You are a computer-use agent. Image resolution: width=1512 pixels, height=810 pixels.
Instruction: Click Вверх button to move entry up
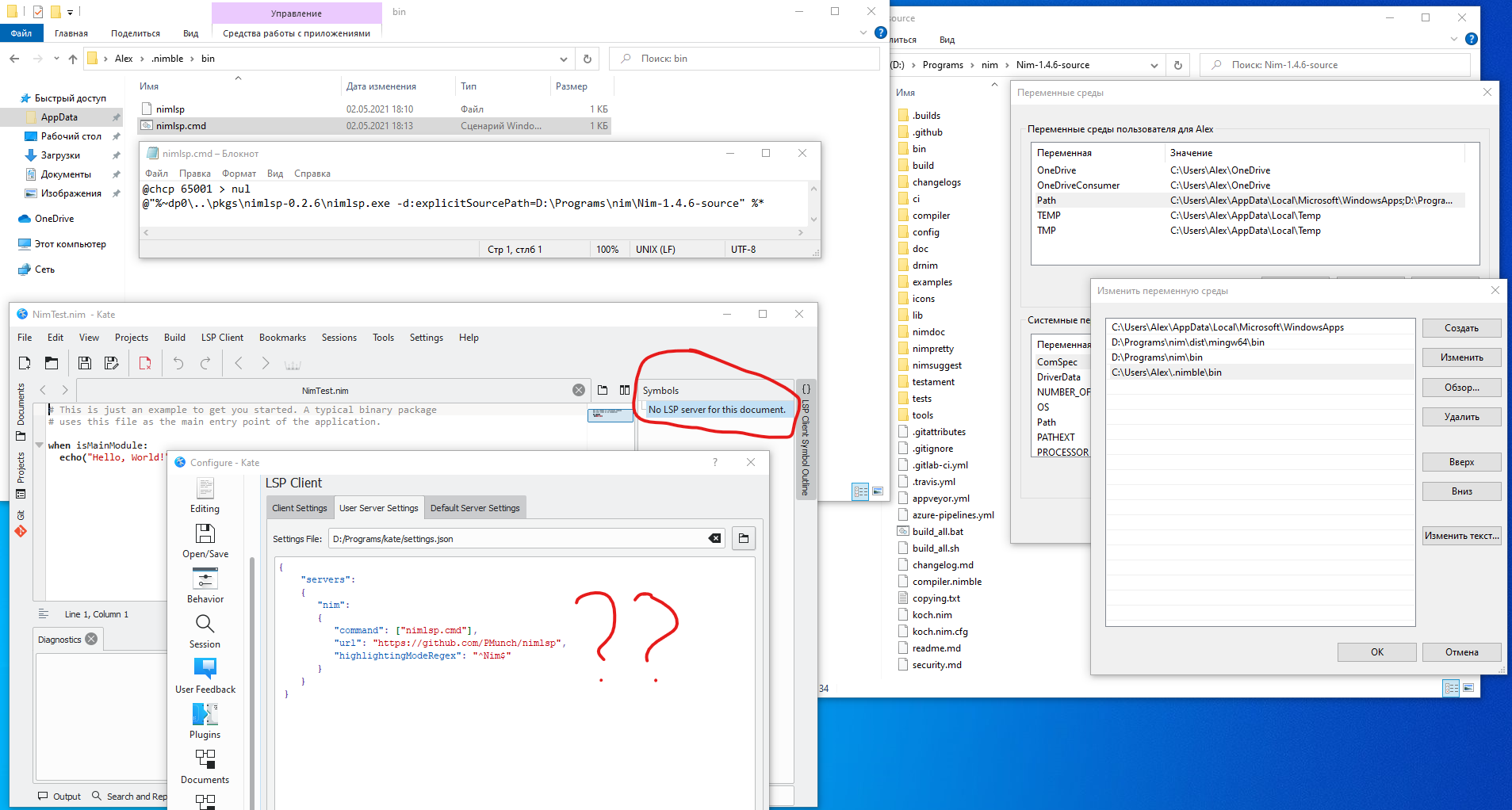1461,462
